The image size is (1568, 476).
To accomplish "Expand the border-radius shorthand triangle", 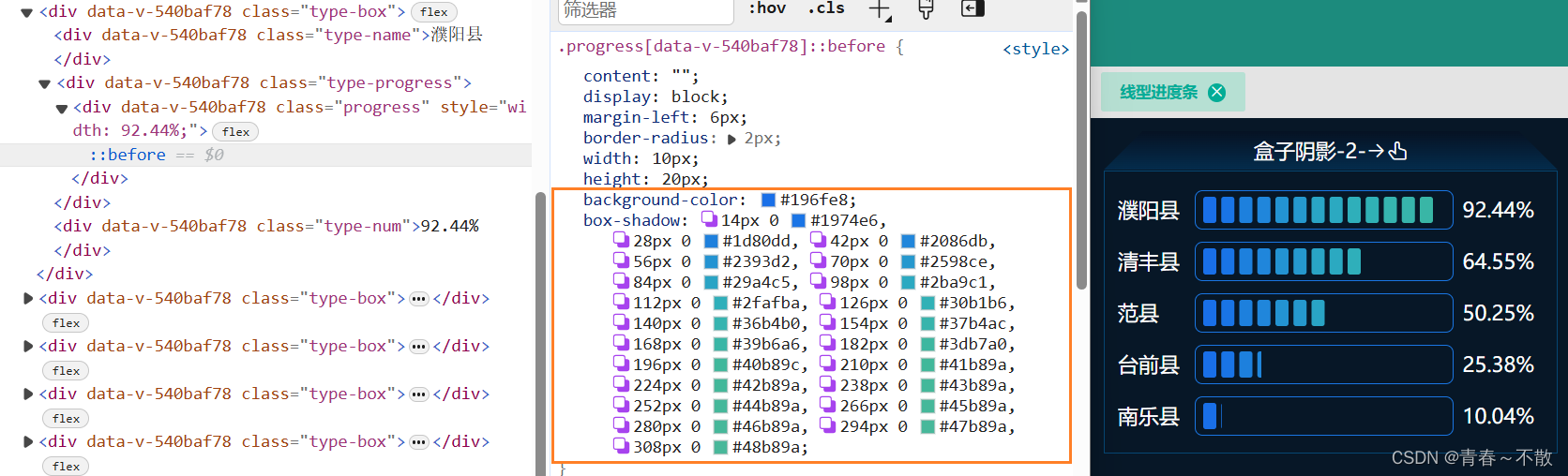I will tap(731, 139).
